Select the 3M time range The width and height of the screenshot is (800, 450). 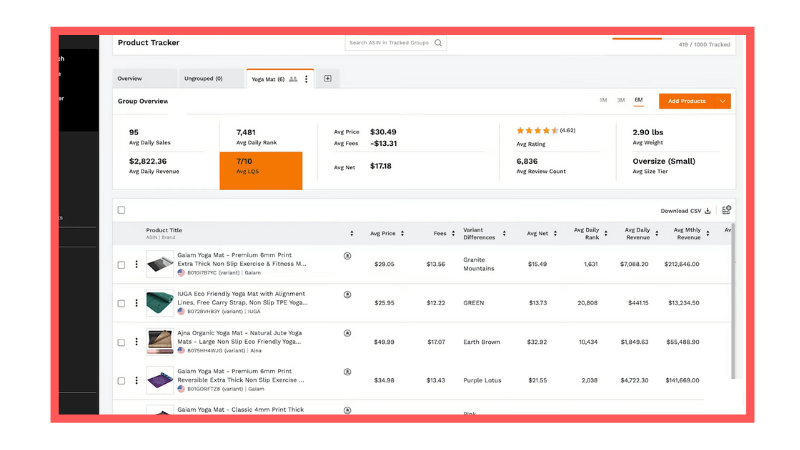[x=620, y=101]
